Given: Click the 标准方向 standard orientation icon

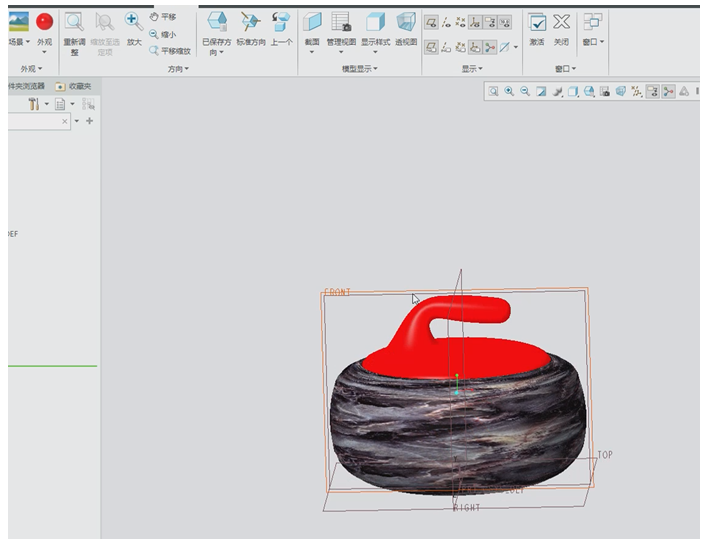Looking at the screenshot, I should pyautogui.click(x=250, y=22).
